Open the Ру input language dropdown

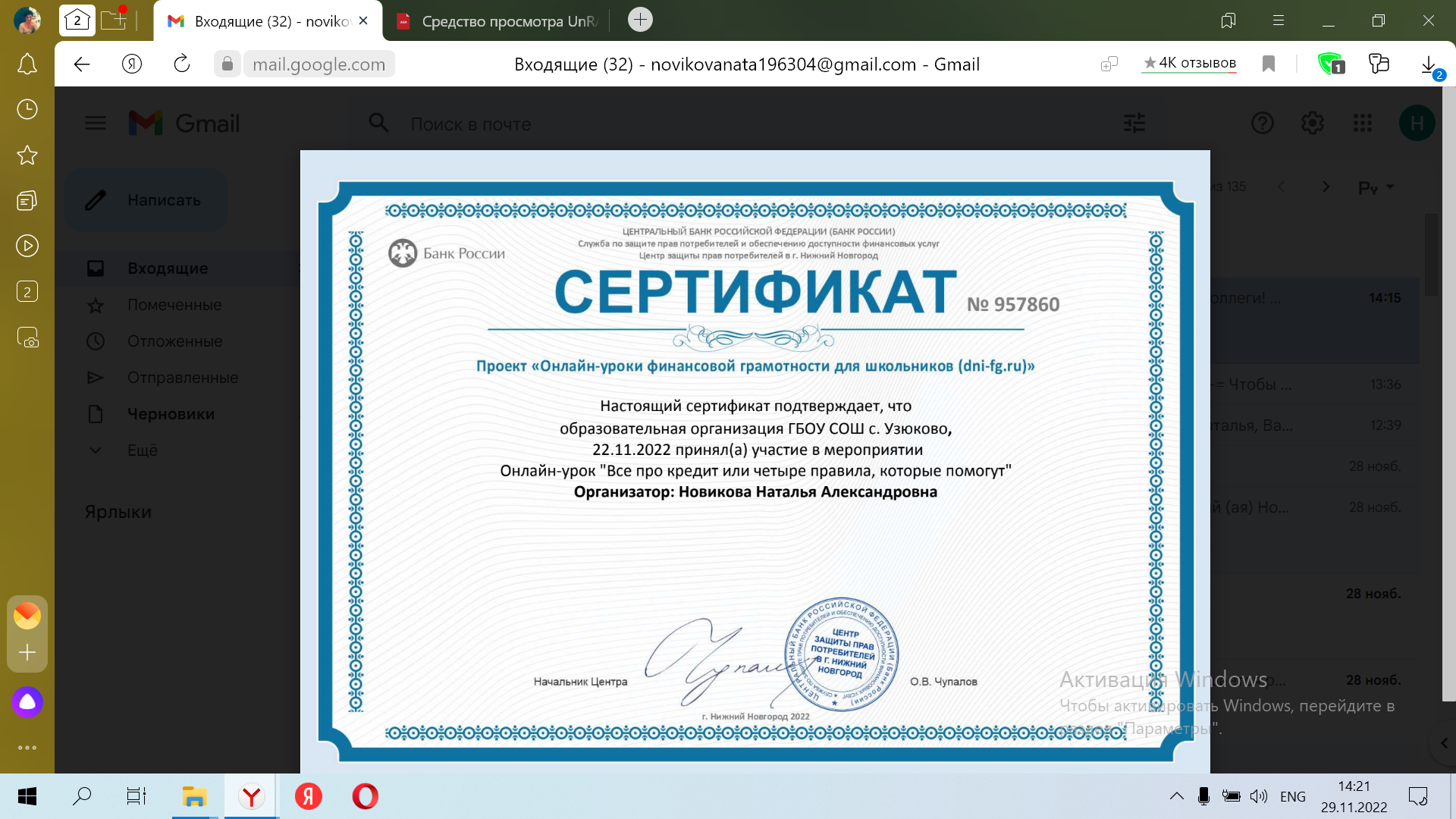coord(1376,187)
